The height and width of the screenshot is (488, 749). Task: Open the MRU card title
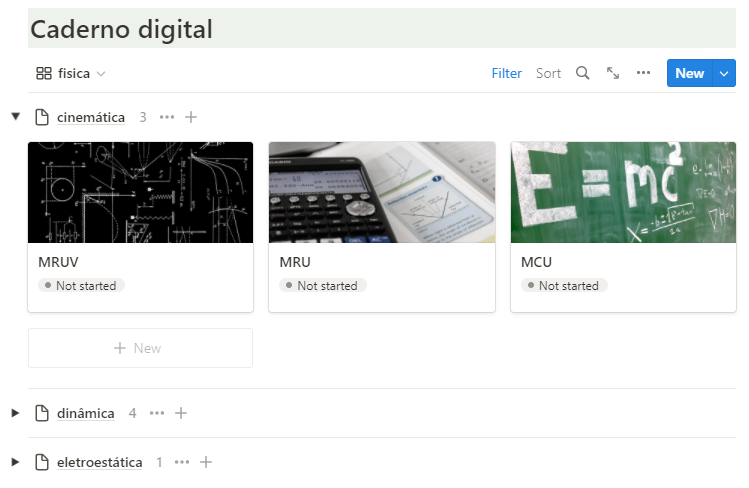295,262
